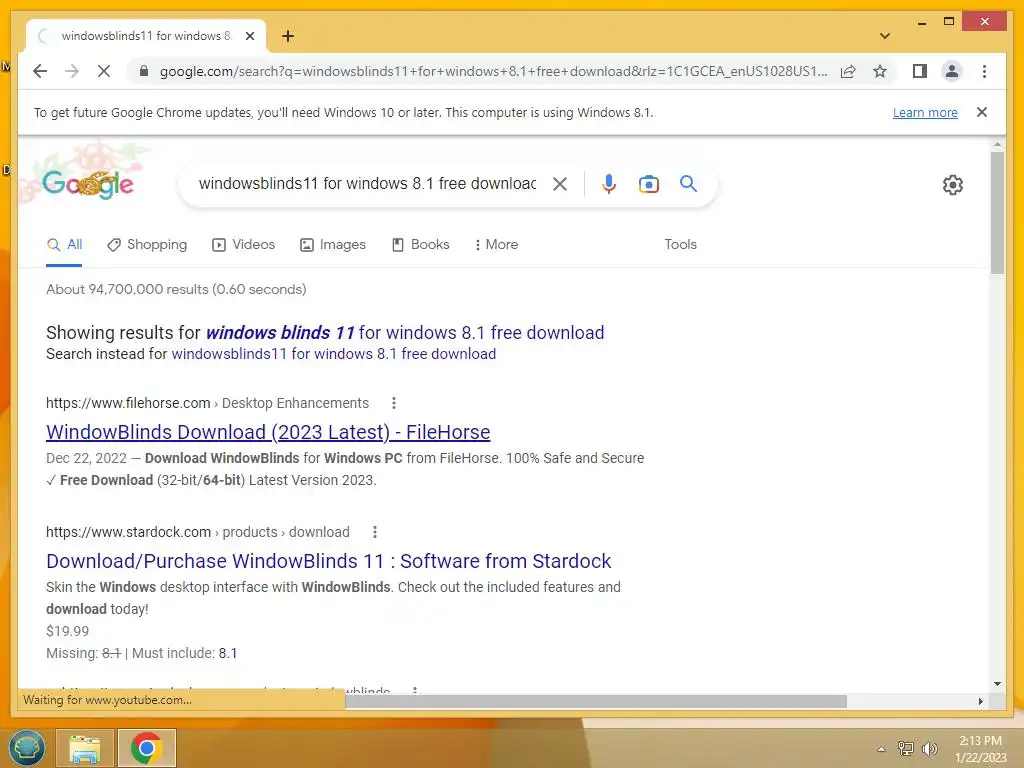Open WindowBlinds Download FileHorse result
Screen dimensions: 1024x768
[x=268, y=432]
